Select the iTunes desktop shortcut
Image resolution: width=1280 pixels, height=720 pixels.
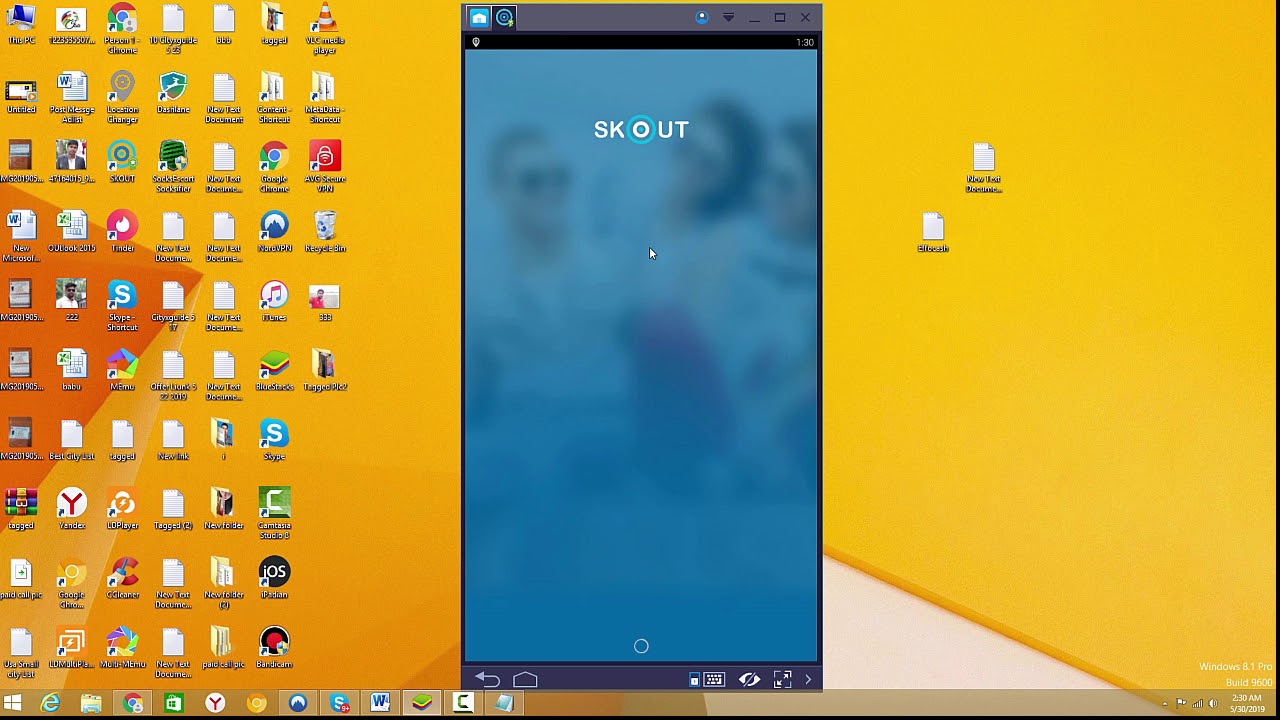pos(274,301)
